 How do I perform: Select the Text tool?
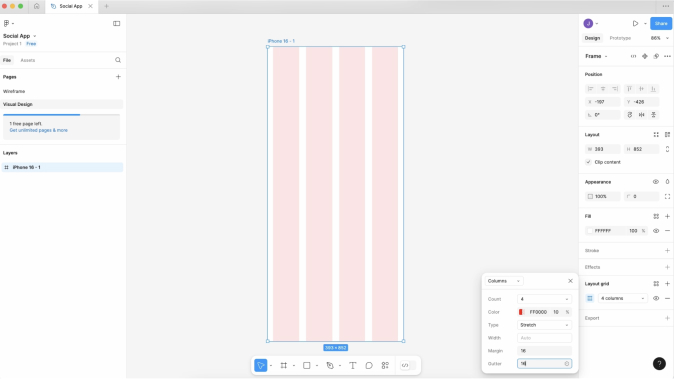point(352,365)
